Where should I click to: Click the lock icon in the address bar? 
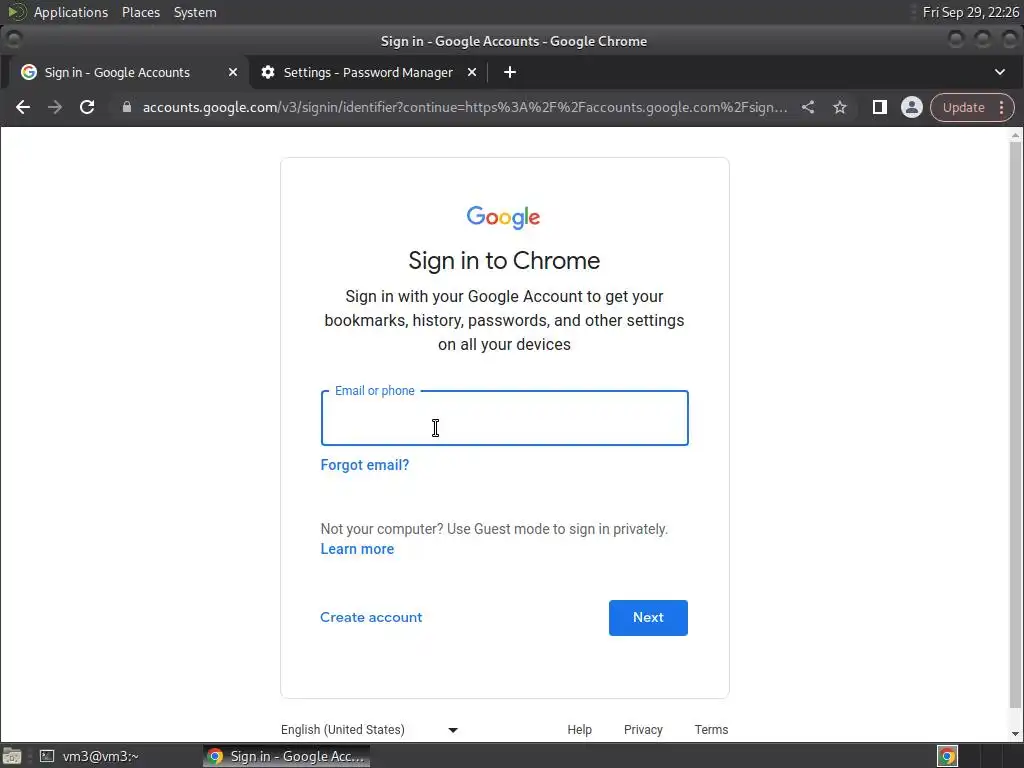[127, 107]
